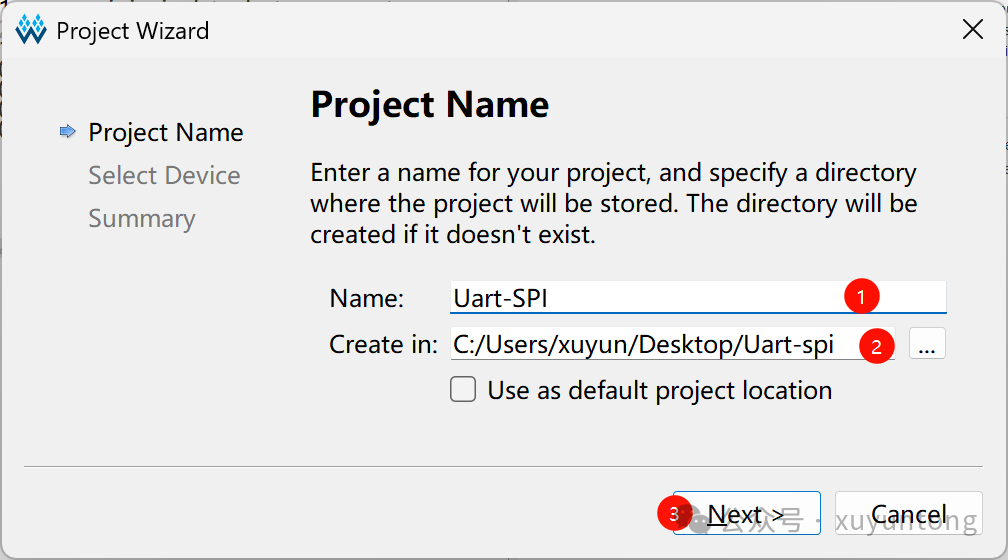This screenshot has width=1008, height=560.
Task: Click the blue arrow beside Project Name step
Action: [x=68, y=132]
